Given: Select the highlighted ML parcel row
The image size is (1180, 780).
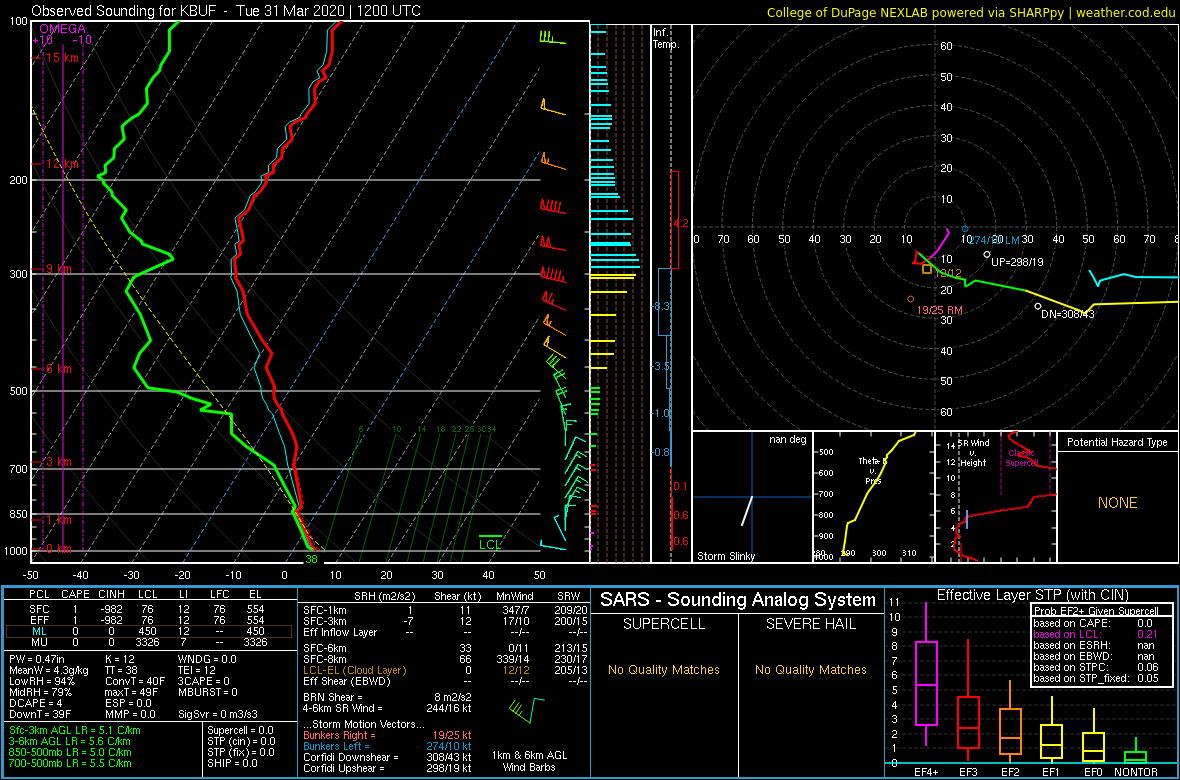Looking at the screenshot, I should pos(148,632).
